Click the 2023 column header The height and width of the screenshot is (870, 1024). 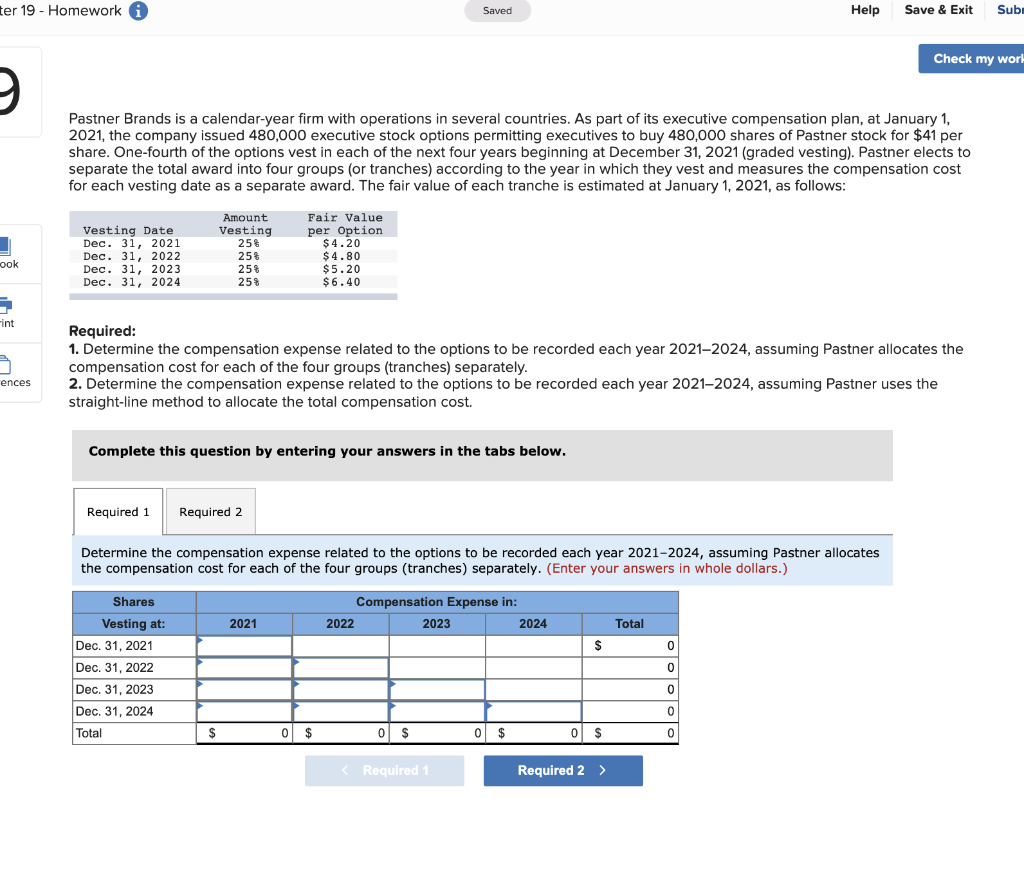[x=437, y=624]
